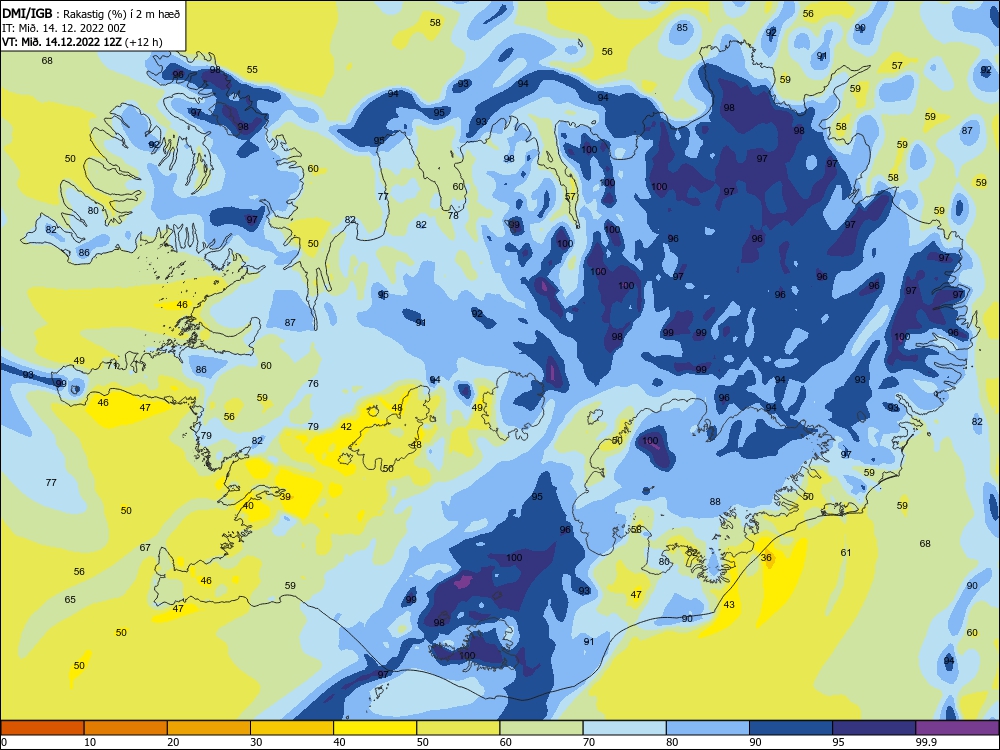Click the map value '78' in the northern fjord
Viewport: 1000px width, 750px height.
(x=453, y=216)
